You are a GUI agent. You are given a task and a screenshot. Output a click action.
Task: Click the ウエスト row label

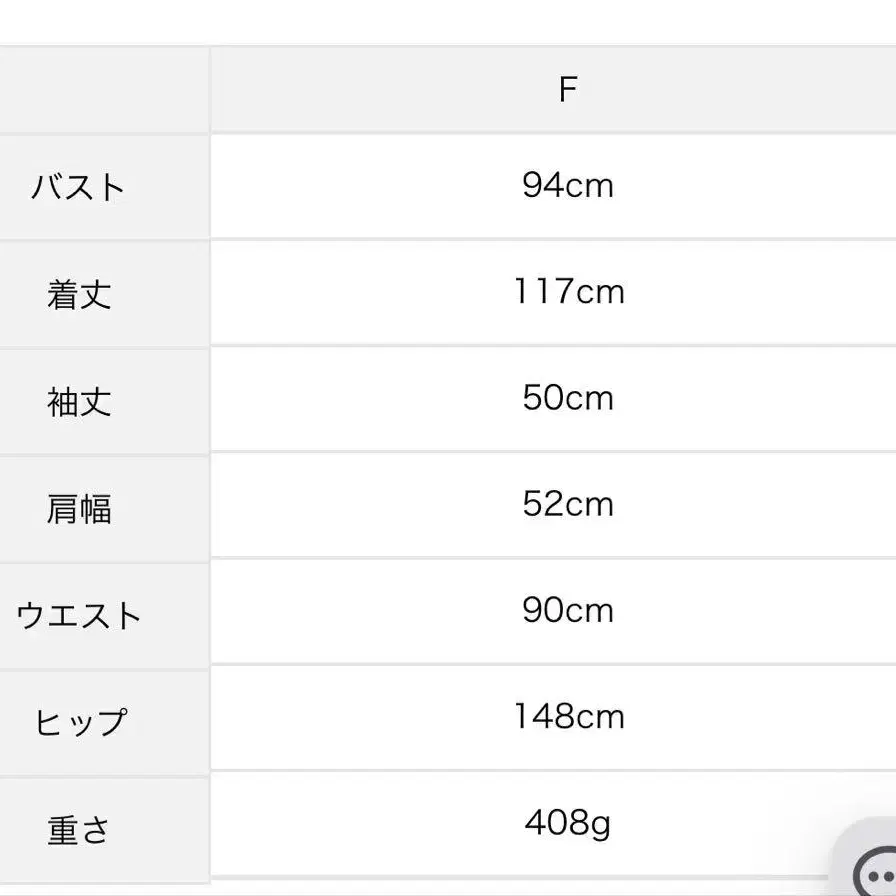(x=78, y=615)
